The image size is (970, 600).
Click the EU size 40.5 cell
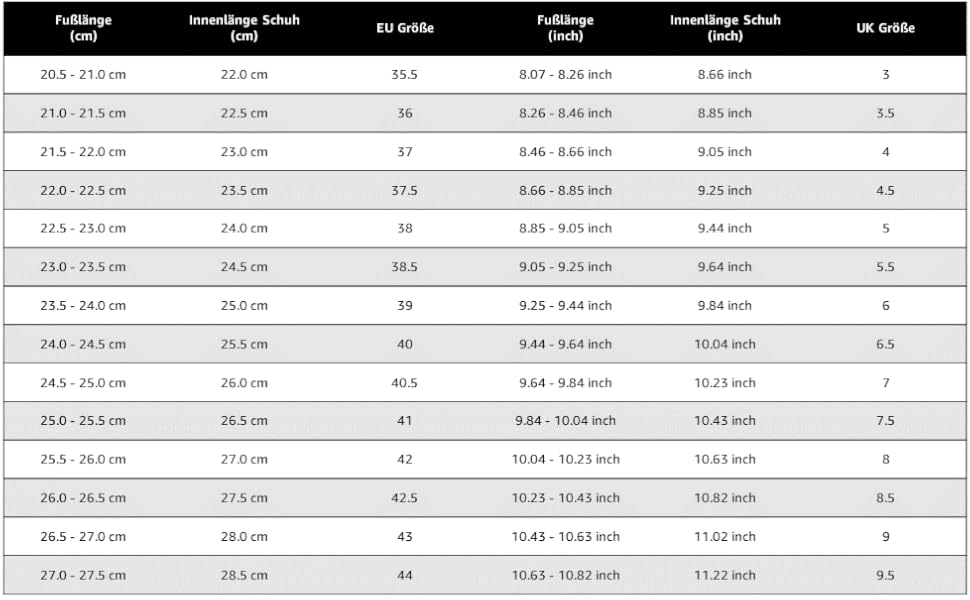click(405, 383)
